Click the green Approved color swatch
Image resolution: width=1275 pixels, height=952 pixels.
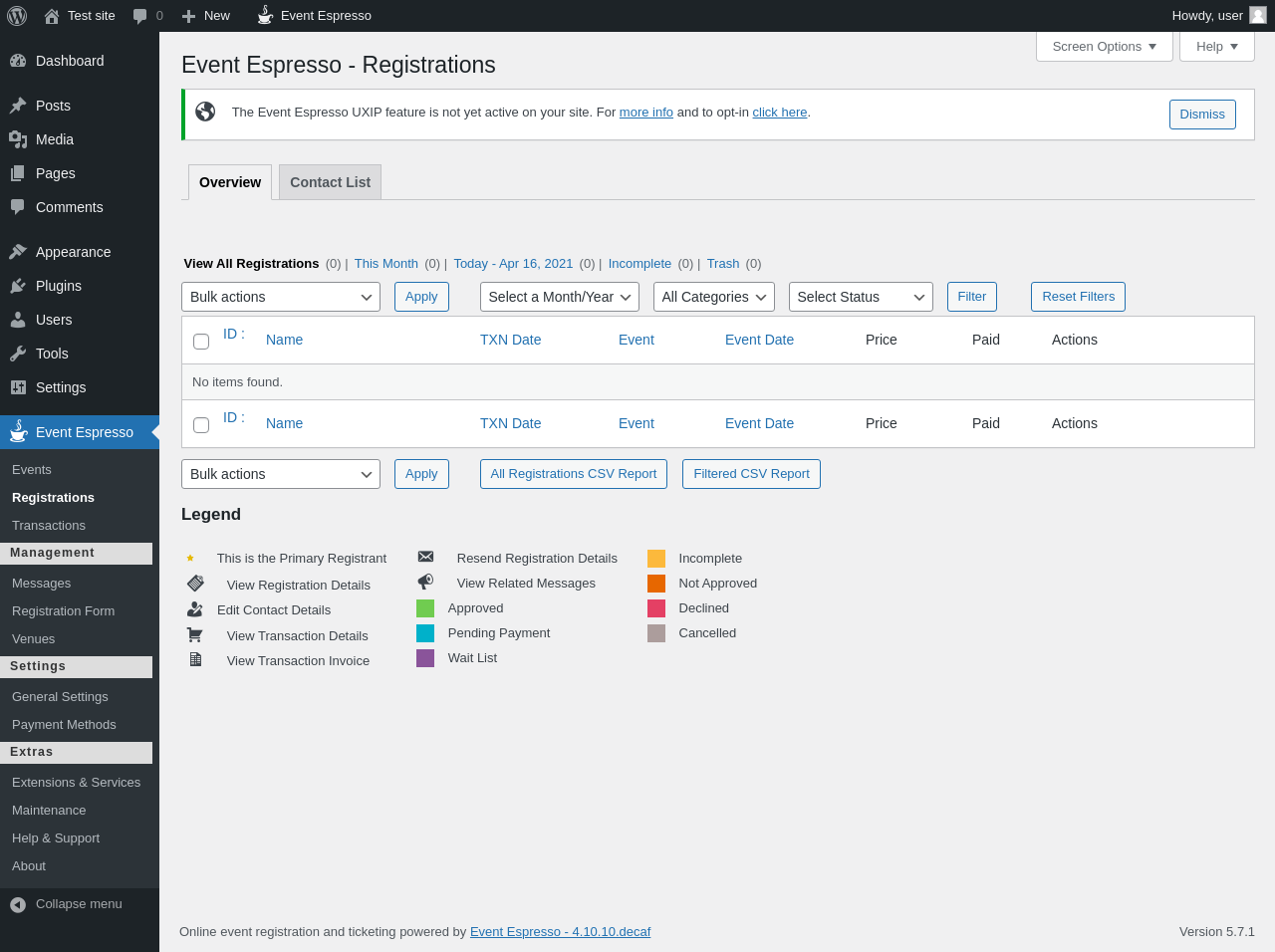(x=425, y=608)
